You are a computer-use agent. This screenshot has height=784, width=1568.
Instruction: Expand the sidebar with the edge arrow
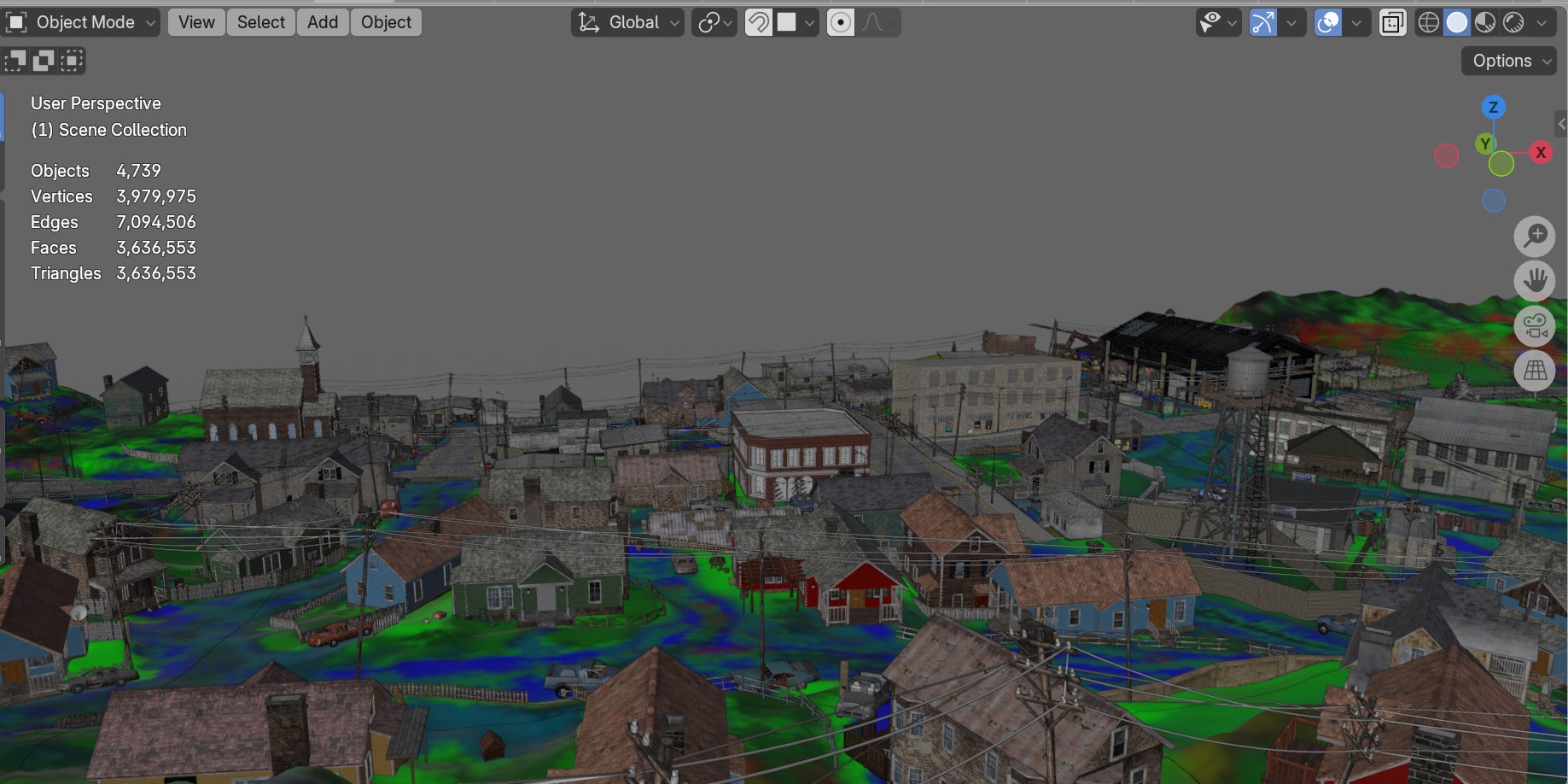[1561, 124]
